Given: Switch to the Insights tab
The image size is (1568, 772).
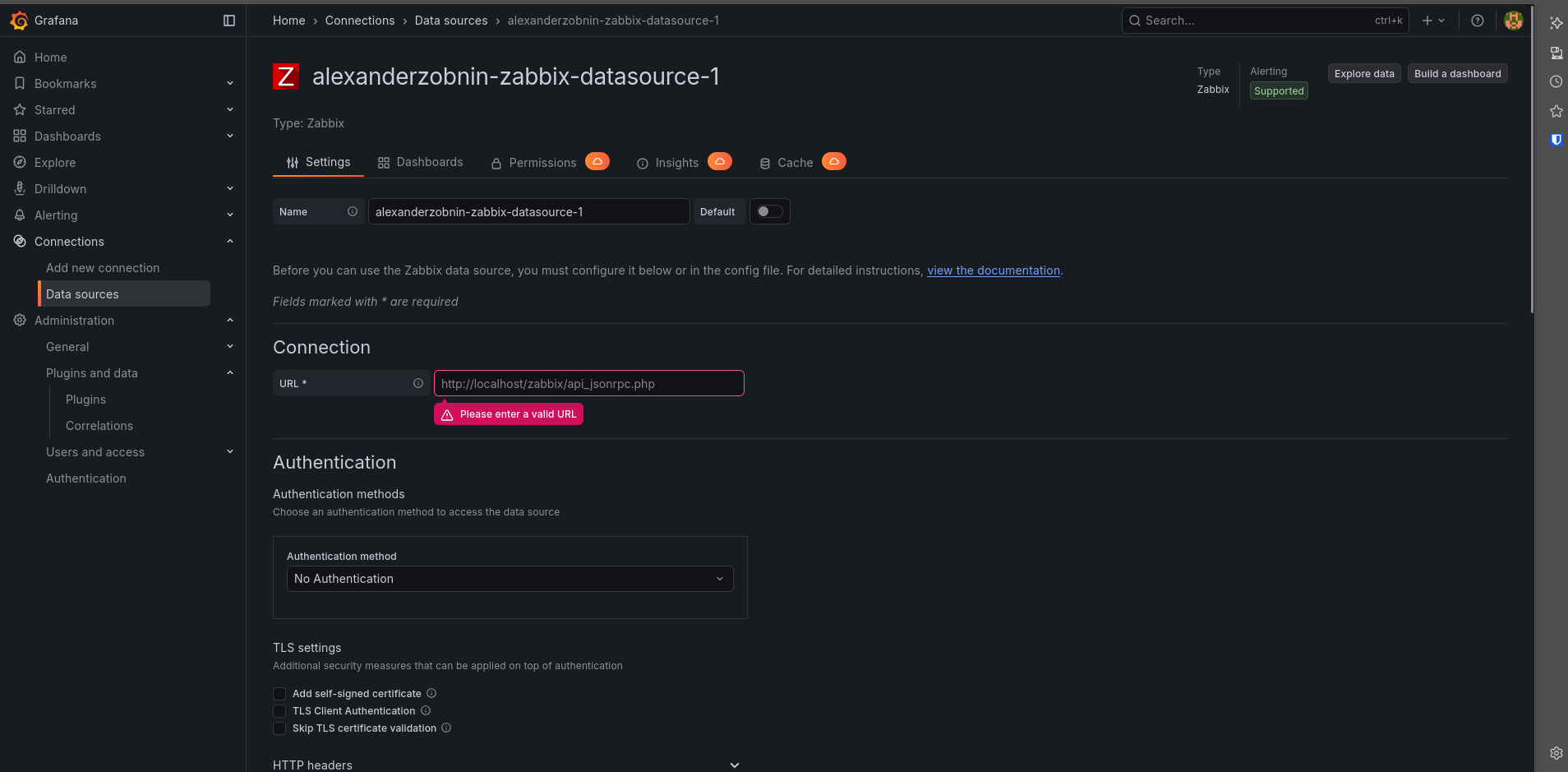Looking at the screenshot, I should pyautogui.click(x=676, y=163).
